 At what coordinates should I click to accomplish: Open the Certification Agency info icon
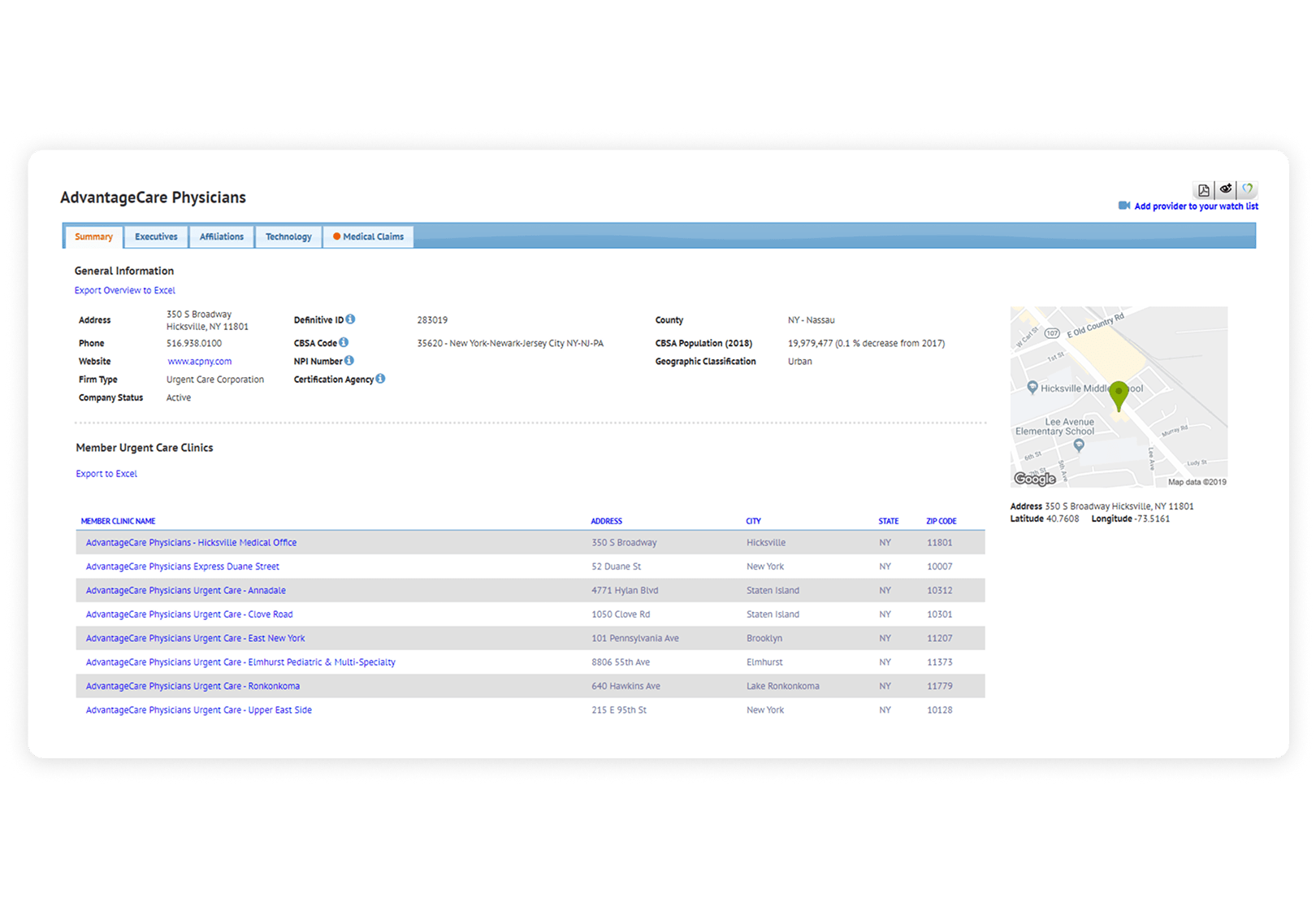tap(380, 379)
